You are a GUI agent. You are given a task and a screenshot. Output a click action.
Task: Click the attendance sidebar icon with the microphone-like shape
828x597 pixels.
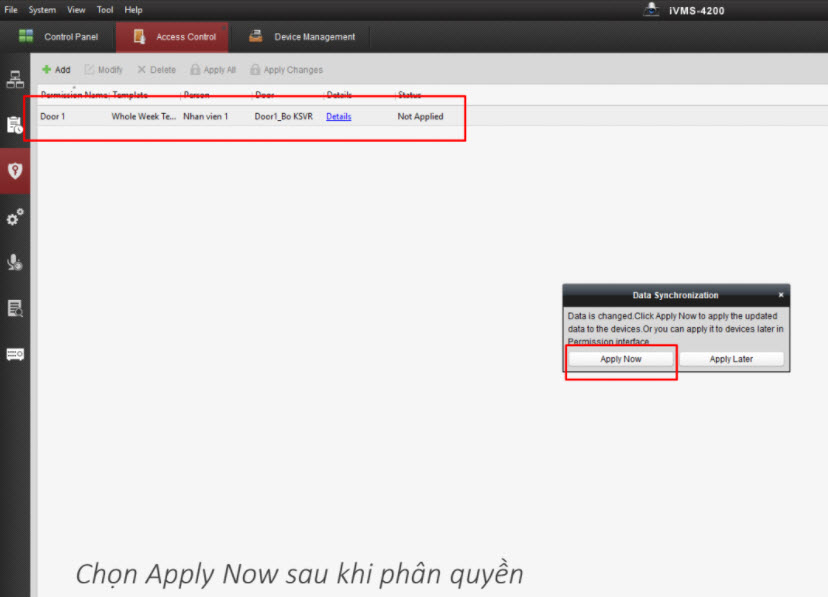(x=15, y=262)
